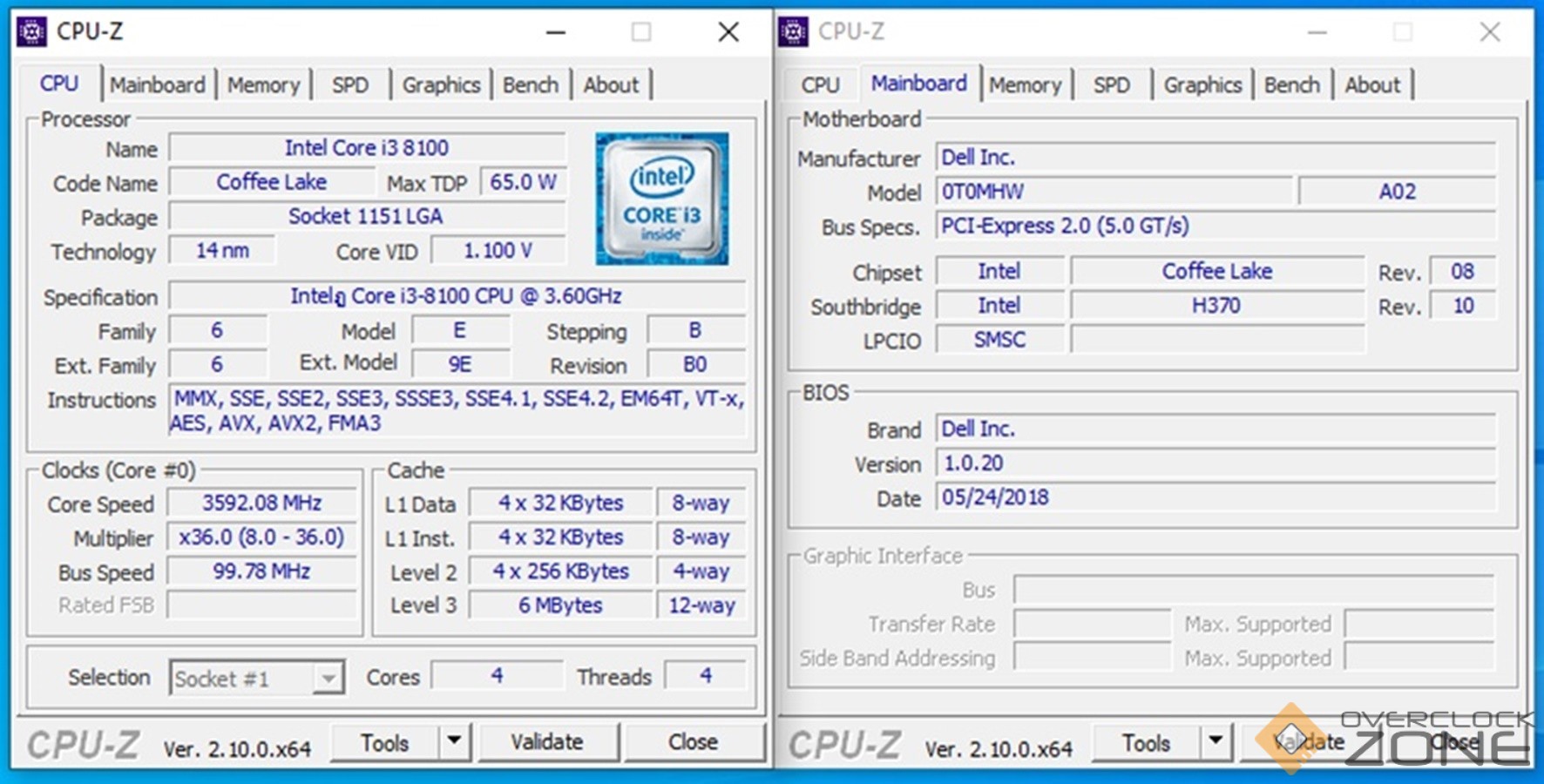Image resolution: width=1544 pixels, height=784 pixels.
Task: Open the Bench tab in left window
Action: (x=531, y=85)
